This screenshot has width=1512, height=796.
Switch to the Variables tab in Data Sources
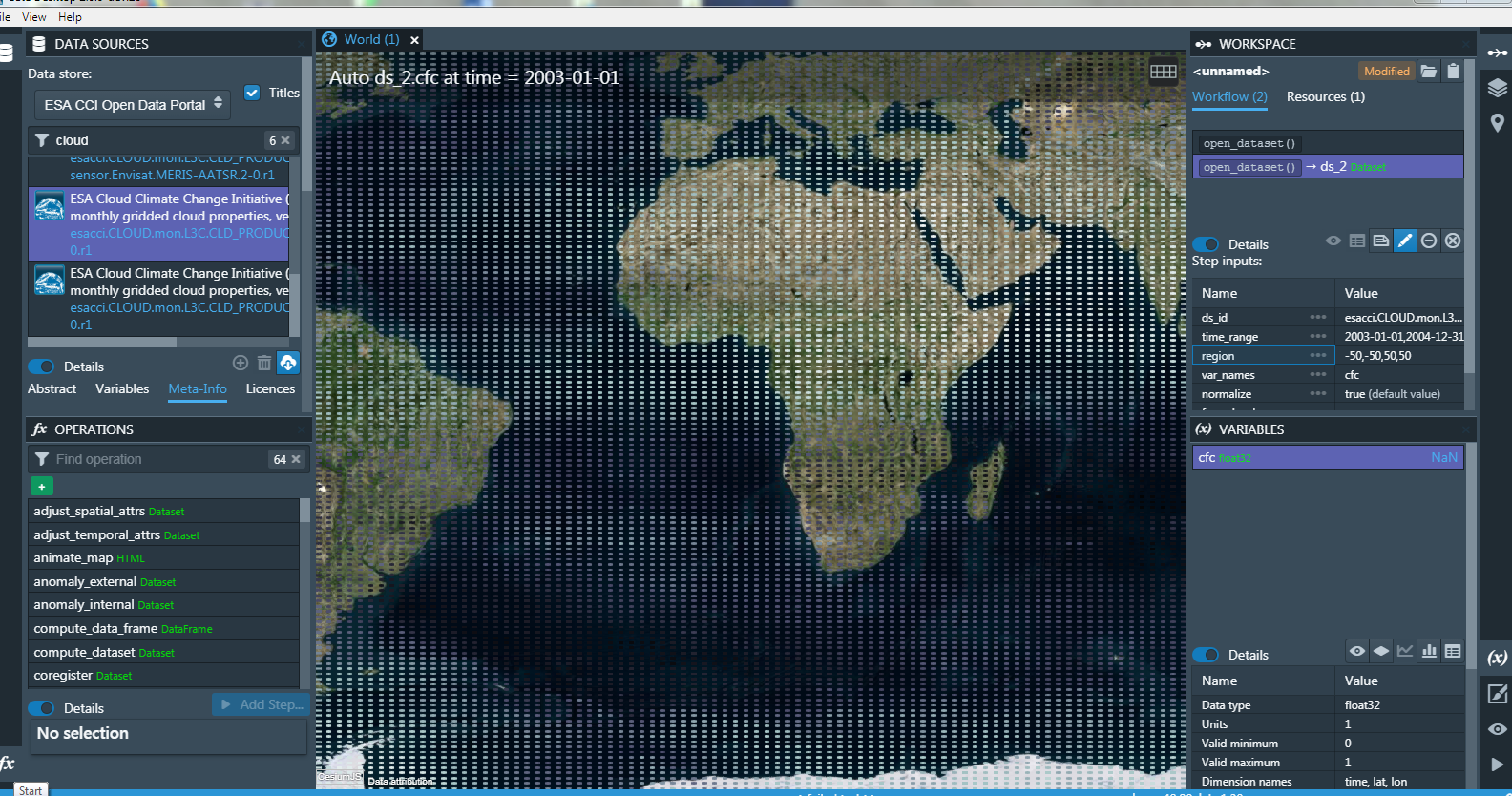click(122, 388)
